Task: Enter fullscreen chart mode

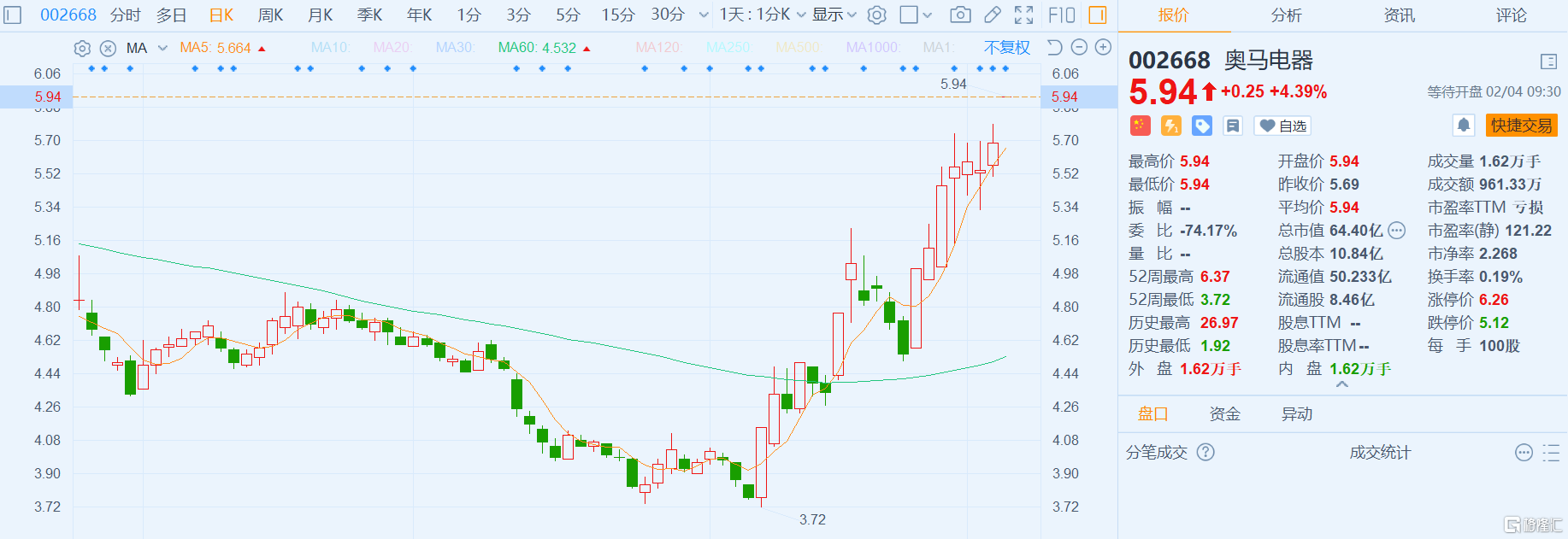Action: [x=1023, y=15]
